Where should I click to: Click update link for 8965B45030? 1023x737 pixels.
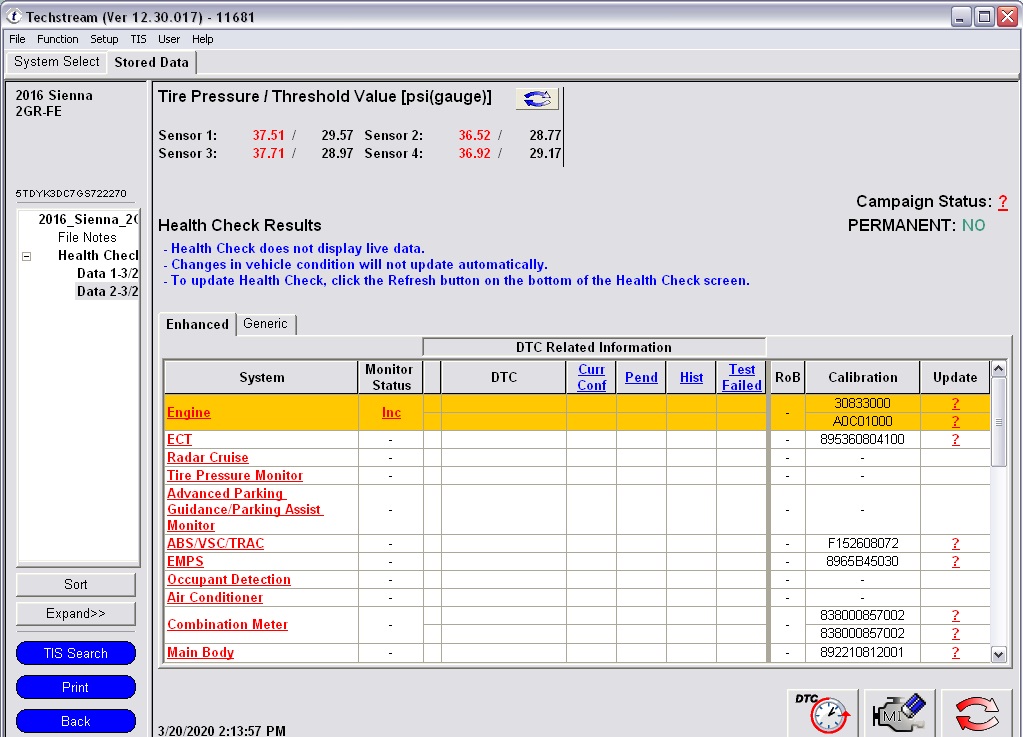(955, 562)
